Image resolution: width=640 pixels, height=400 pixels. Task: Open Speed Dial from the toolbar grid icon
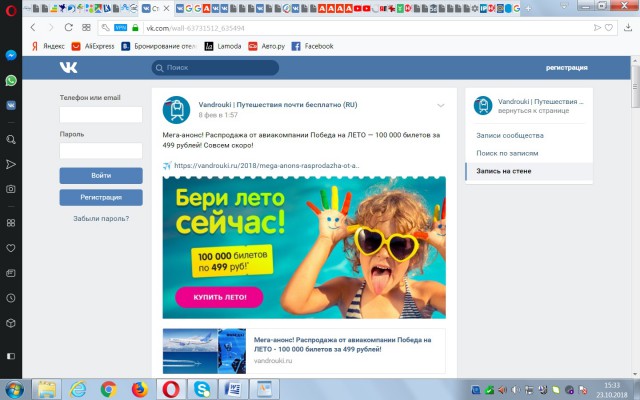[86, 28]
